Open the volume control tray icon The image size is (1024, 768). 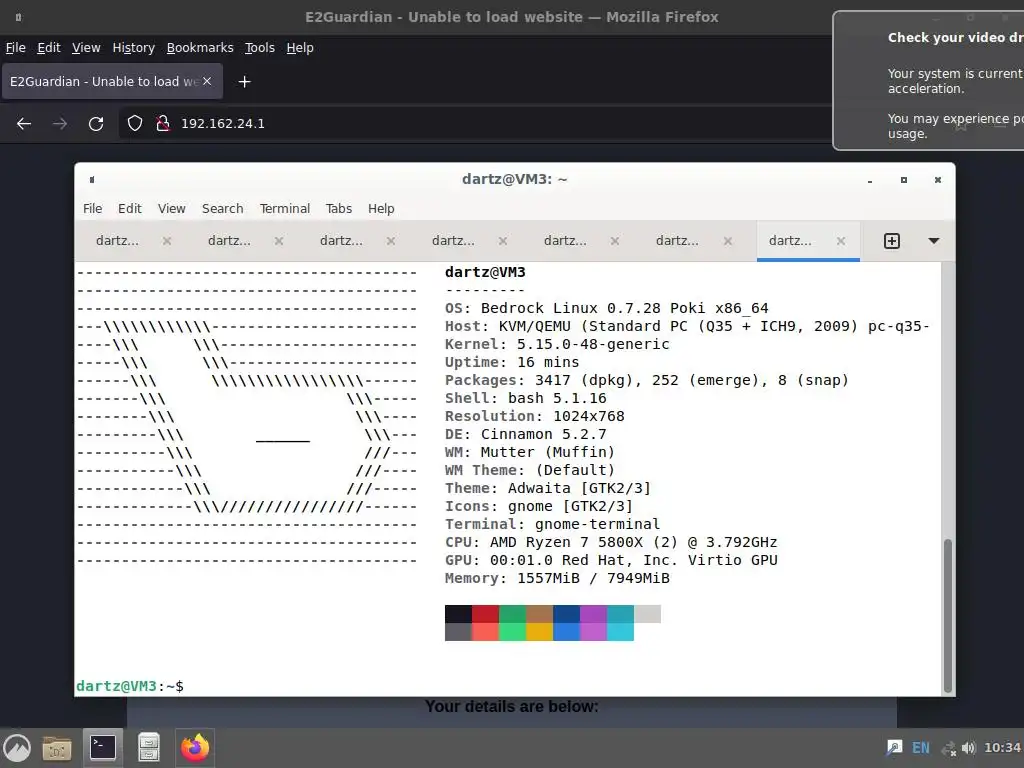pos(968,748)
